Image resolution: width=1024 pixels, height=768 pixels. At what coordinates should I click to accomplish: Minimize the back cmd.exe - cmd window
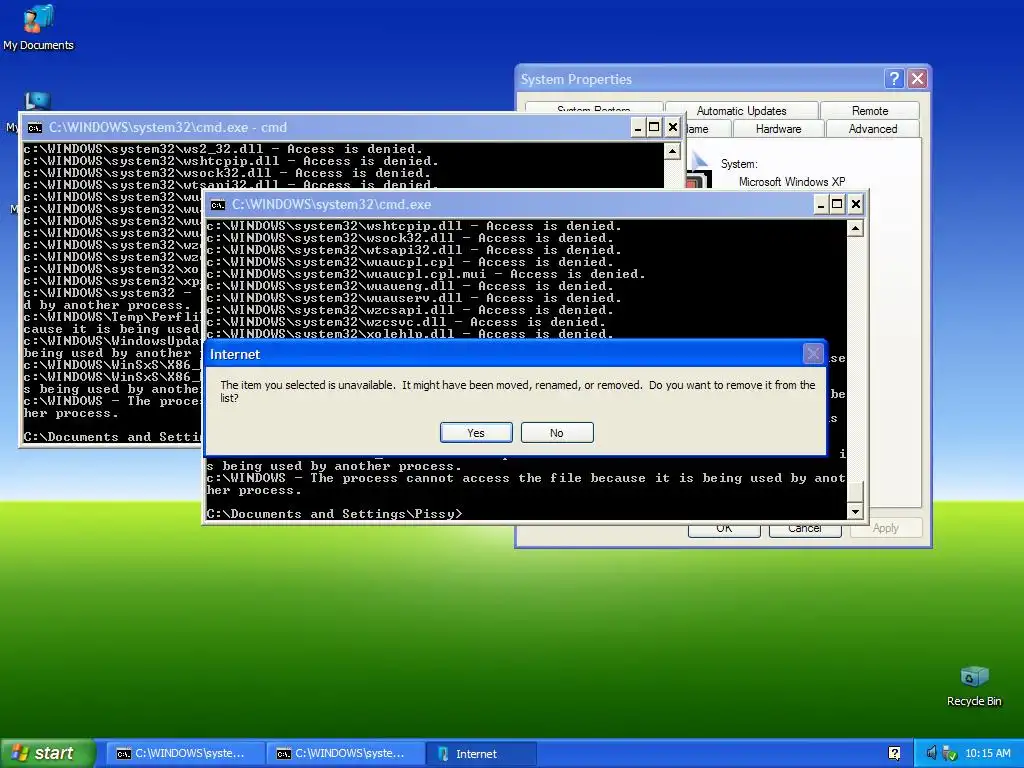(x=638, y=127)
